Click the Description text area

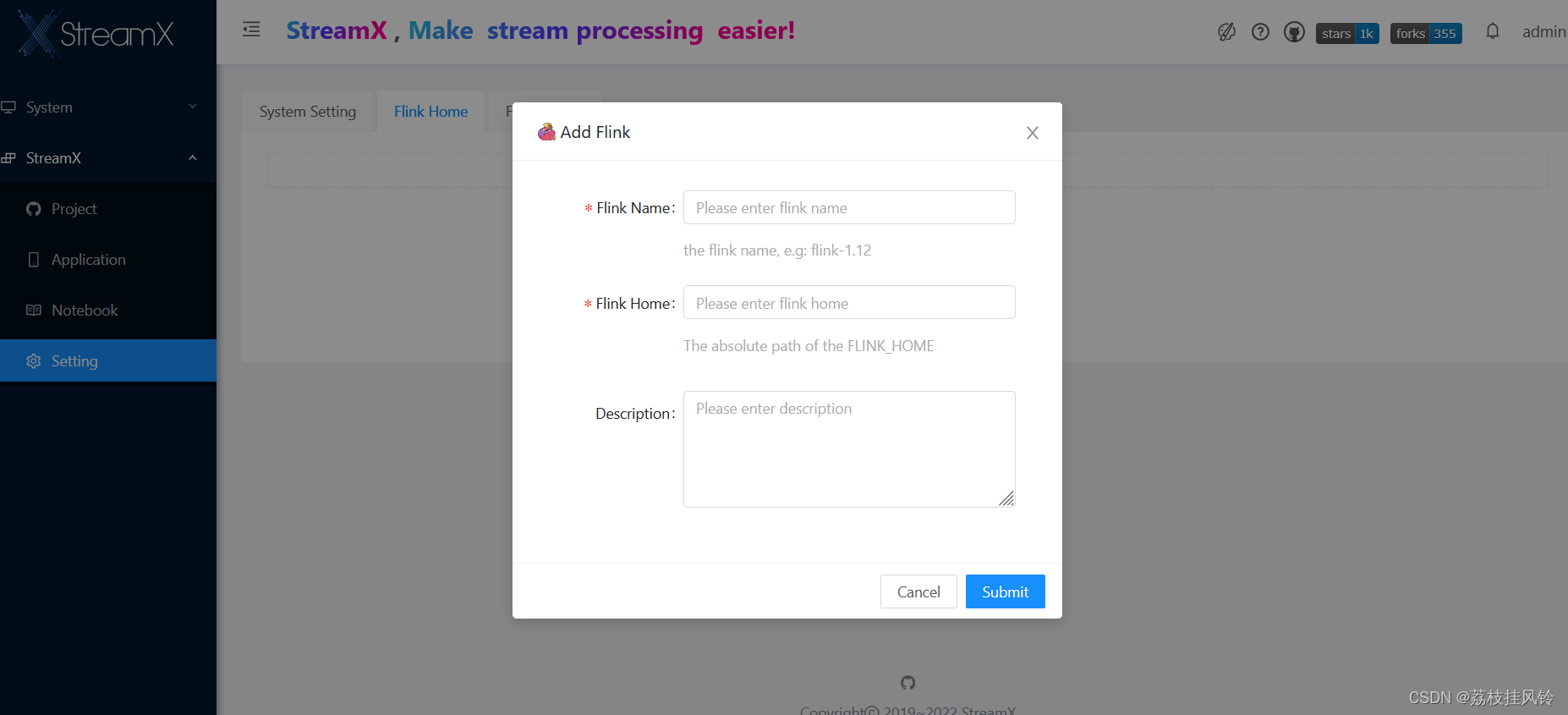pos(849,449)
